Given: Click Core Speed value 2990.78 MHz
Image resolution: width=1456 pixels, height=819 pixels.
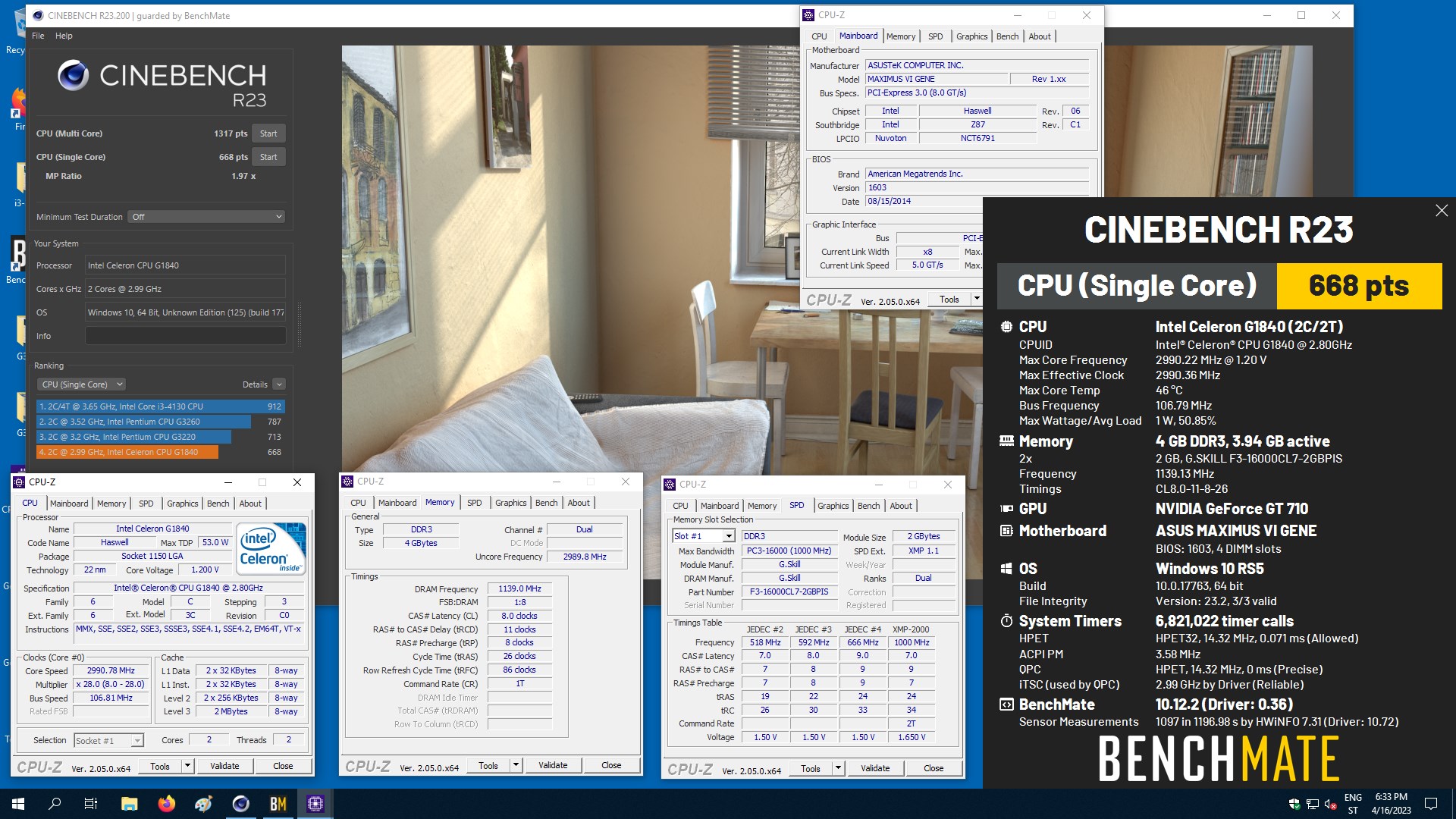Looking at the screenshot, I should (x=111, y=671).
